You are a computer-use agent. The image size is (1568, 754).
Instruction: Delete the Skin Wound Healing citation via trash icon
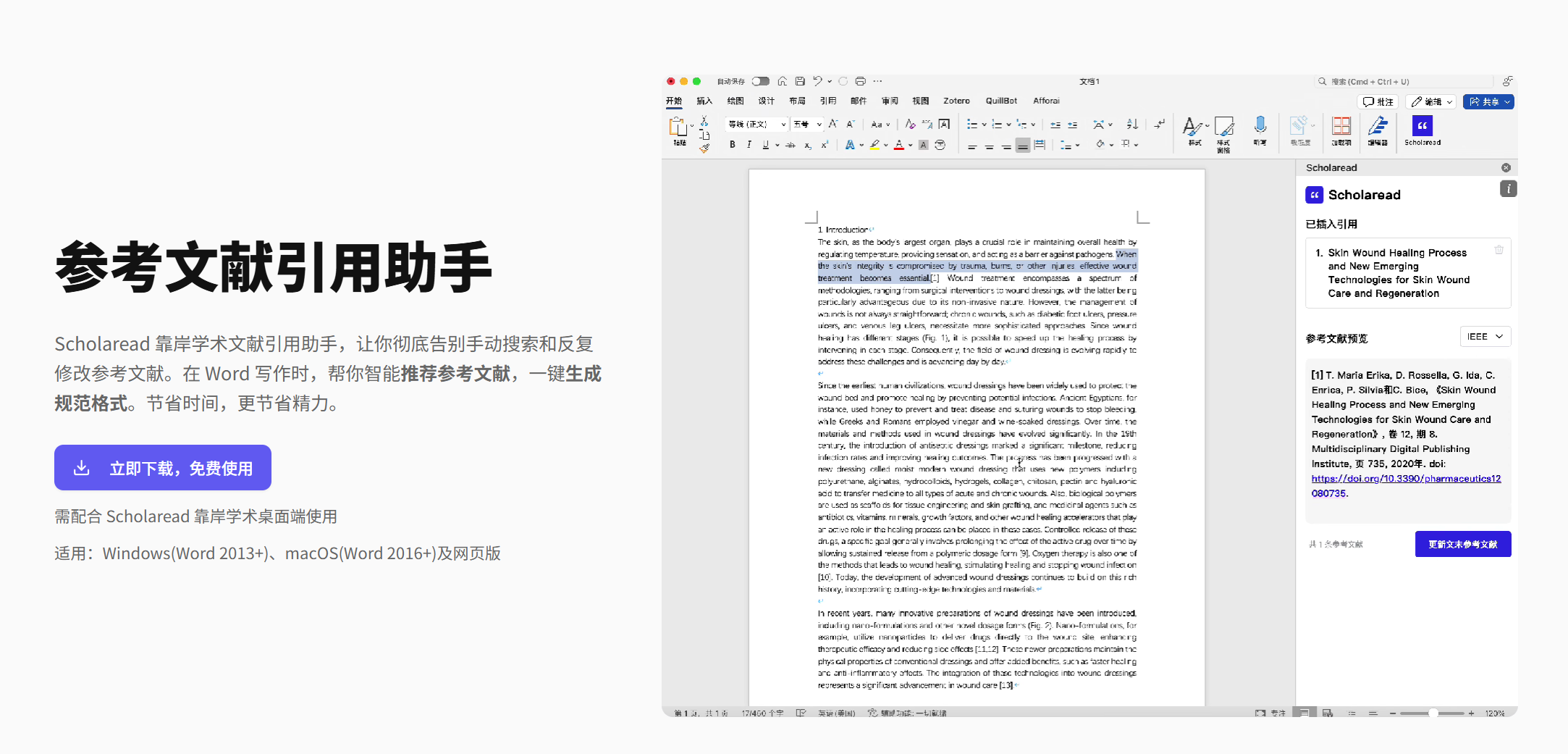tap(1499, 250)
